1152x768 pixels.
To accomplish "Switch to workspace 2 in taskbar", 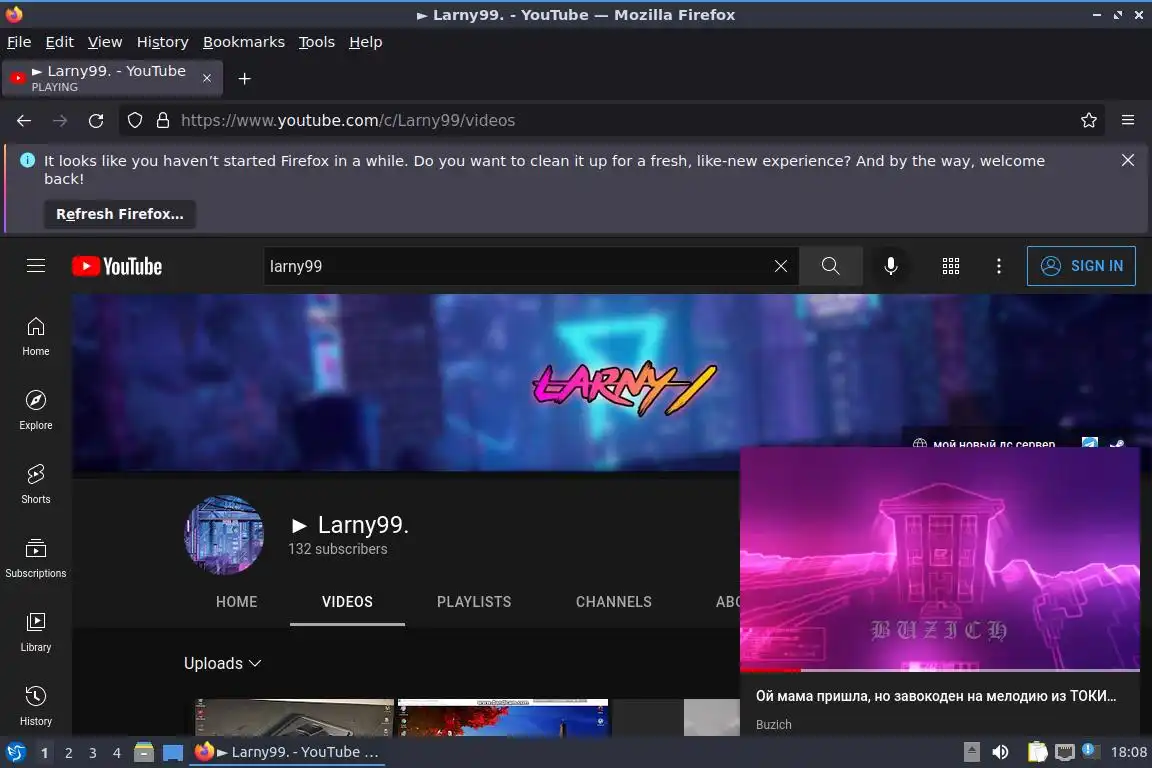I will click(x=68, y=753).
